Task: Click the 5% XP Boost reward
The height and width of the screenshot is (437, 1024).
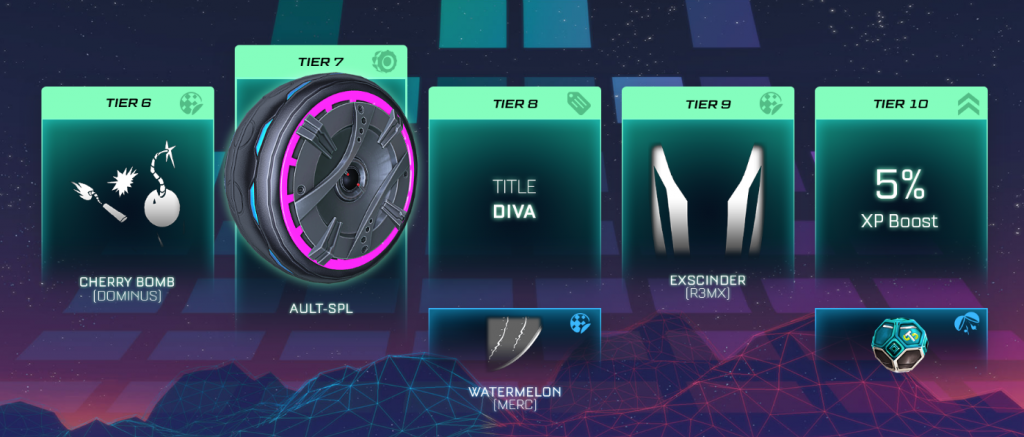Action: point(901,200)
